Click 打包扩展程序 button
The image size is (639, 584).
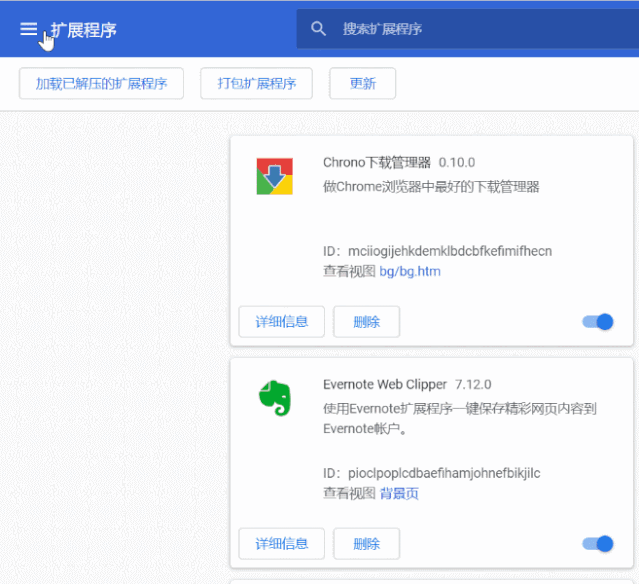(256, 83)
